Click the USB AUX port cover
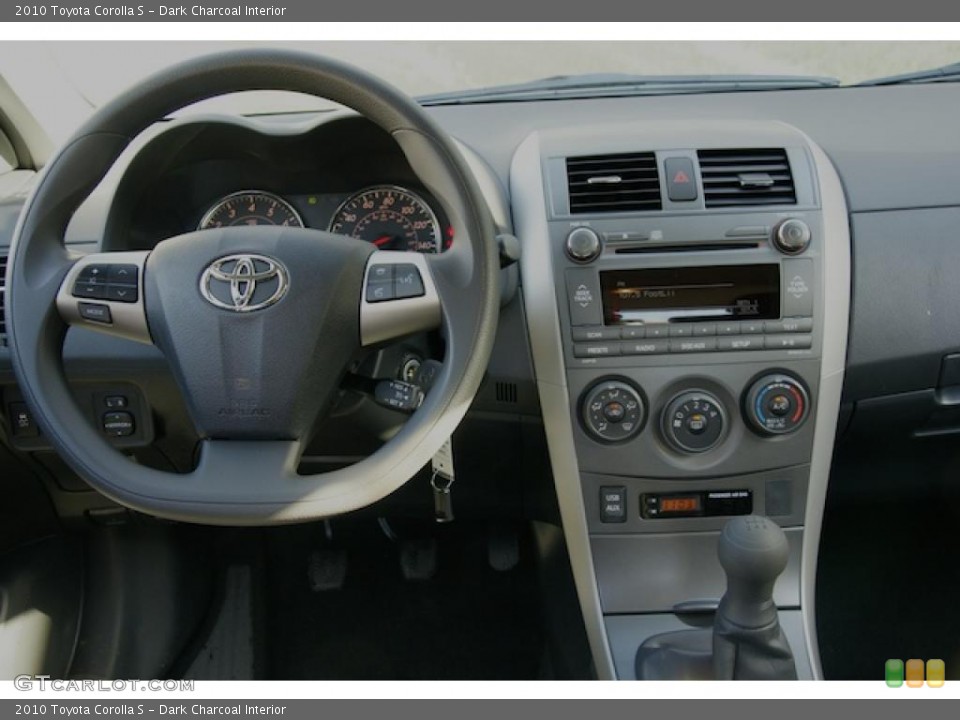Image resolution: width=960 pixels, height=720 pixels. [612, 504]
